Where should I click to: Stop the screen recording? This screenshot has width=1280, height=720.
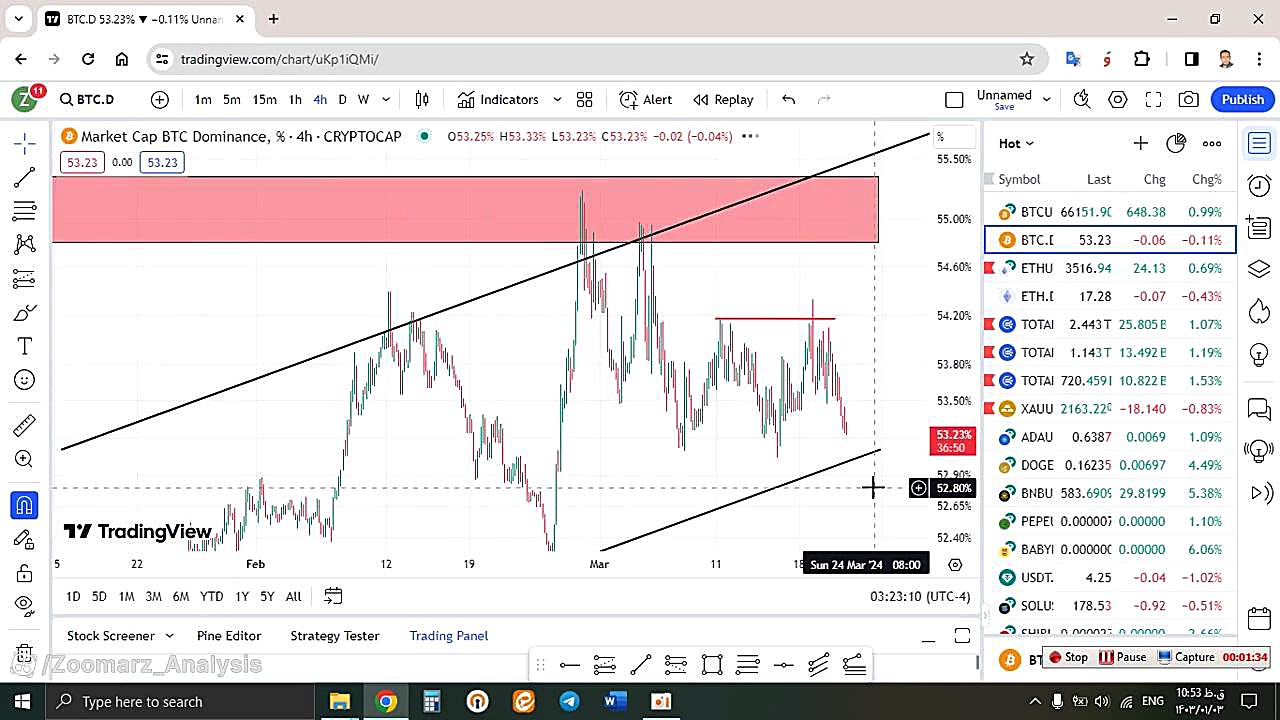click(x=1068, y=657)
